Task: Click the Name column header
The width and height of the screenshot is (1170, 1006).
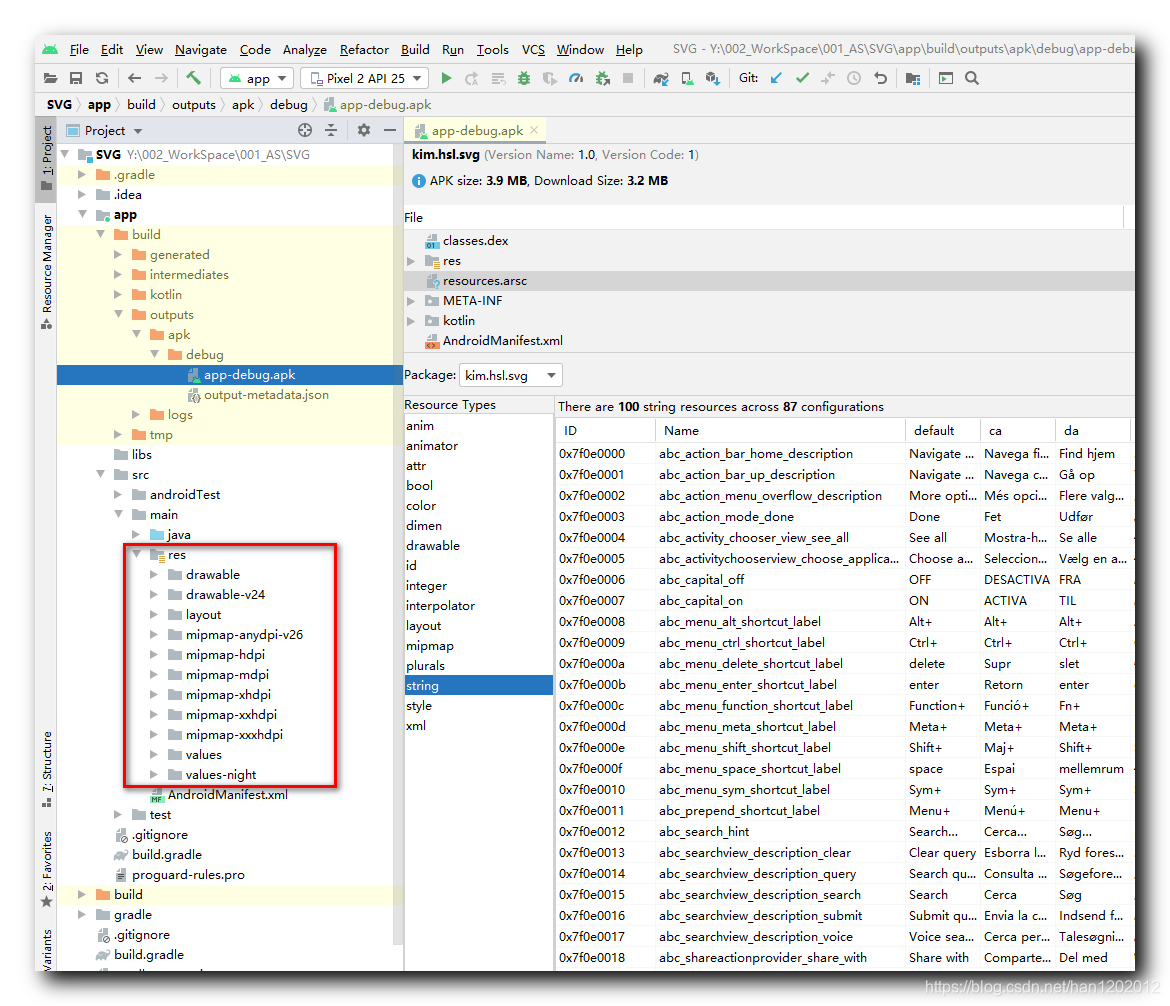Action: click(x=780, y=431)
